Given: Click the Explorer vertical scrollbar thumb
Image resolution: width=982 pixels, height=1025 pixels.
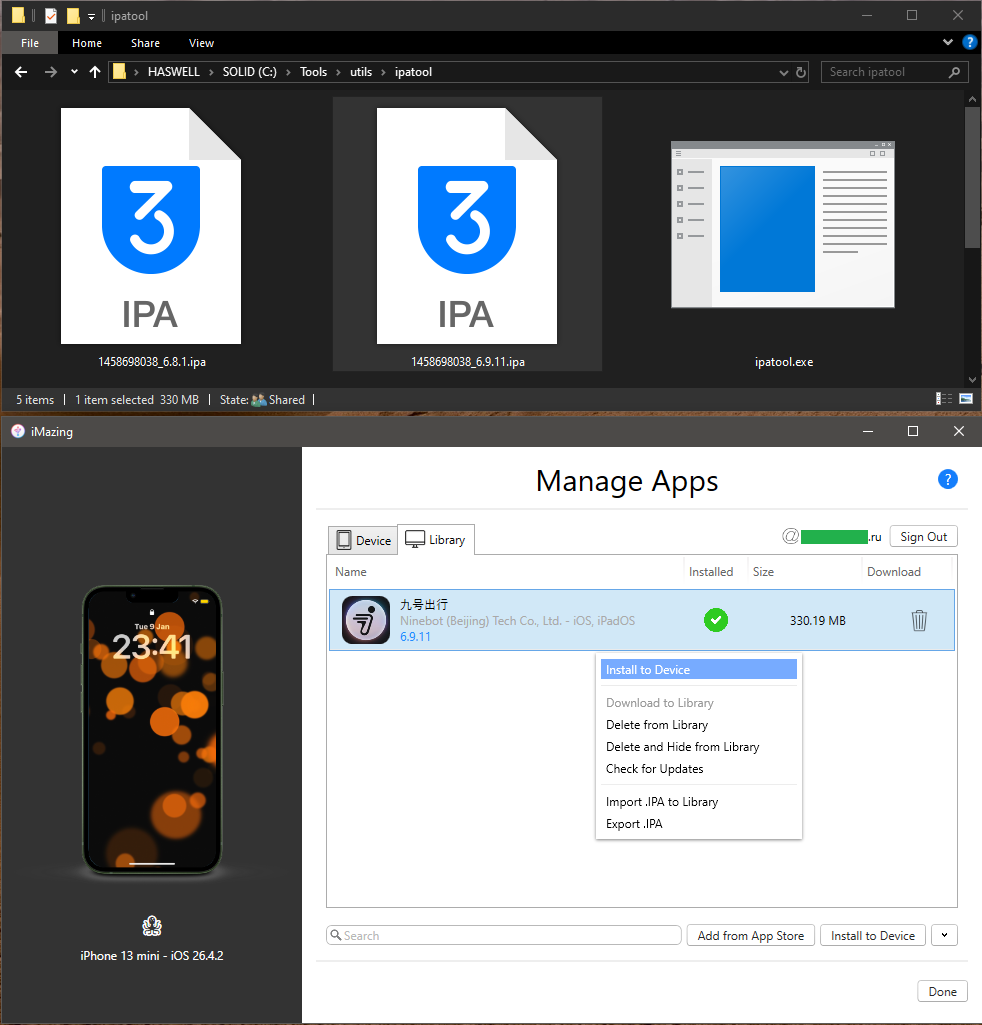Looking at the screenshot, I should click(x=972, y=177).
